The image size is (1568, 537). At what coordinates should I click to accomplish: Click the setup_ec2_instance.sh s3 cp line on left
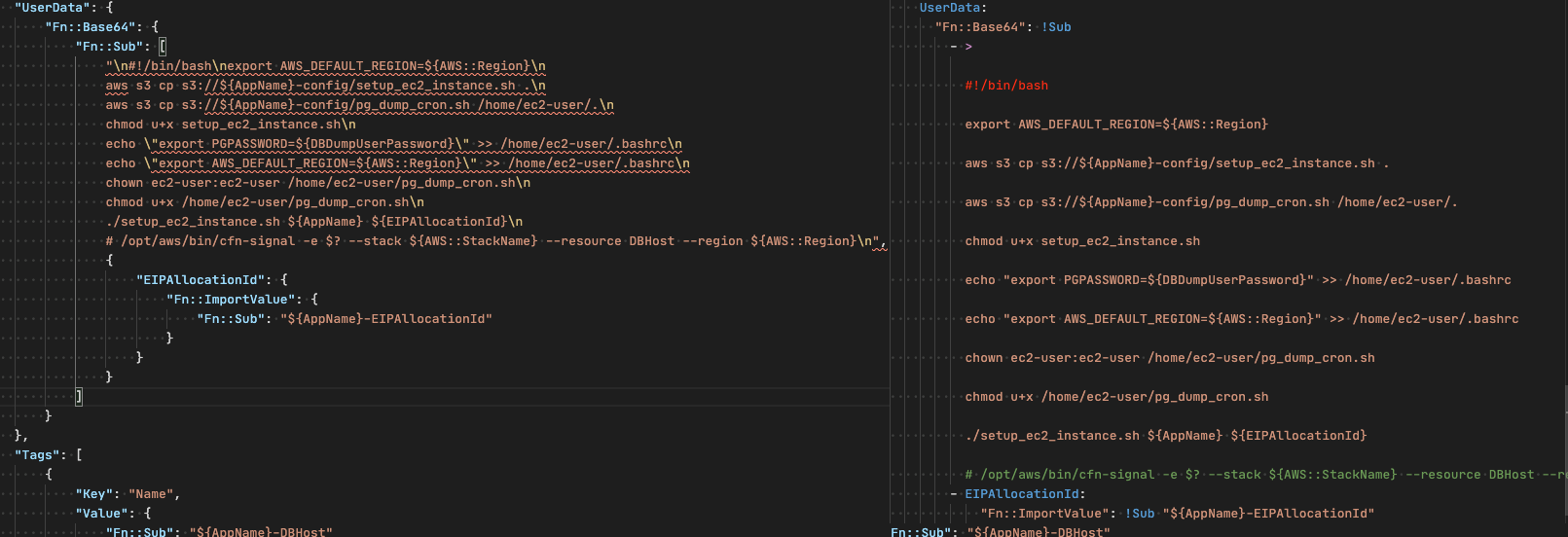pos(326,86)
